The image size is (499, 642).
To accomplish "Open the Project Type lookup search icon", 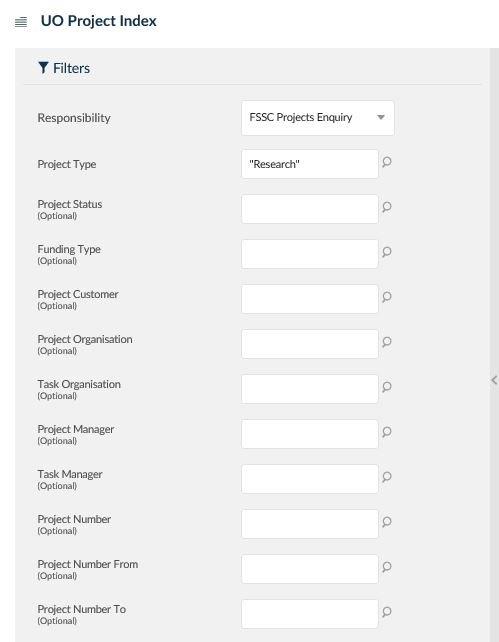I will coord(387,162).
